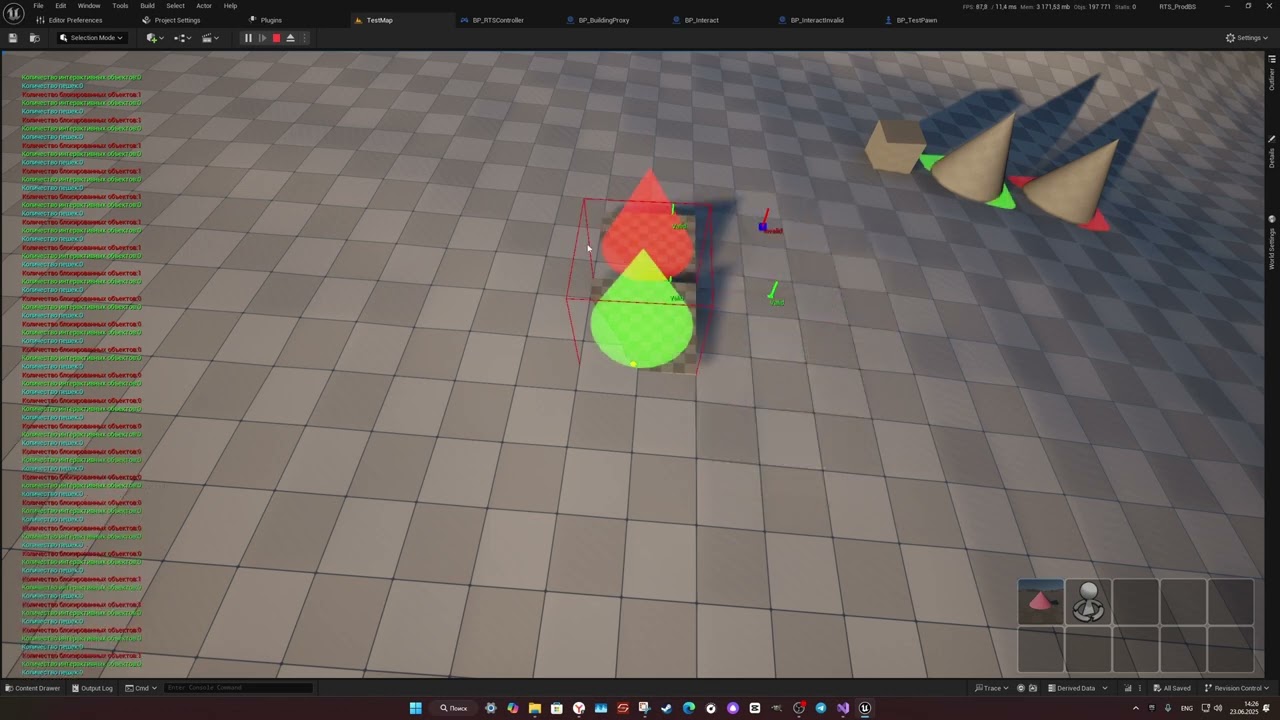Screen dimensions: 1280x720
Task: Open the BP_InteractInvalid tab
Action: [x=811, y=20]
